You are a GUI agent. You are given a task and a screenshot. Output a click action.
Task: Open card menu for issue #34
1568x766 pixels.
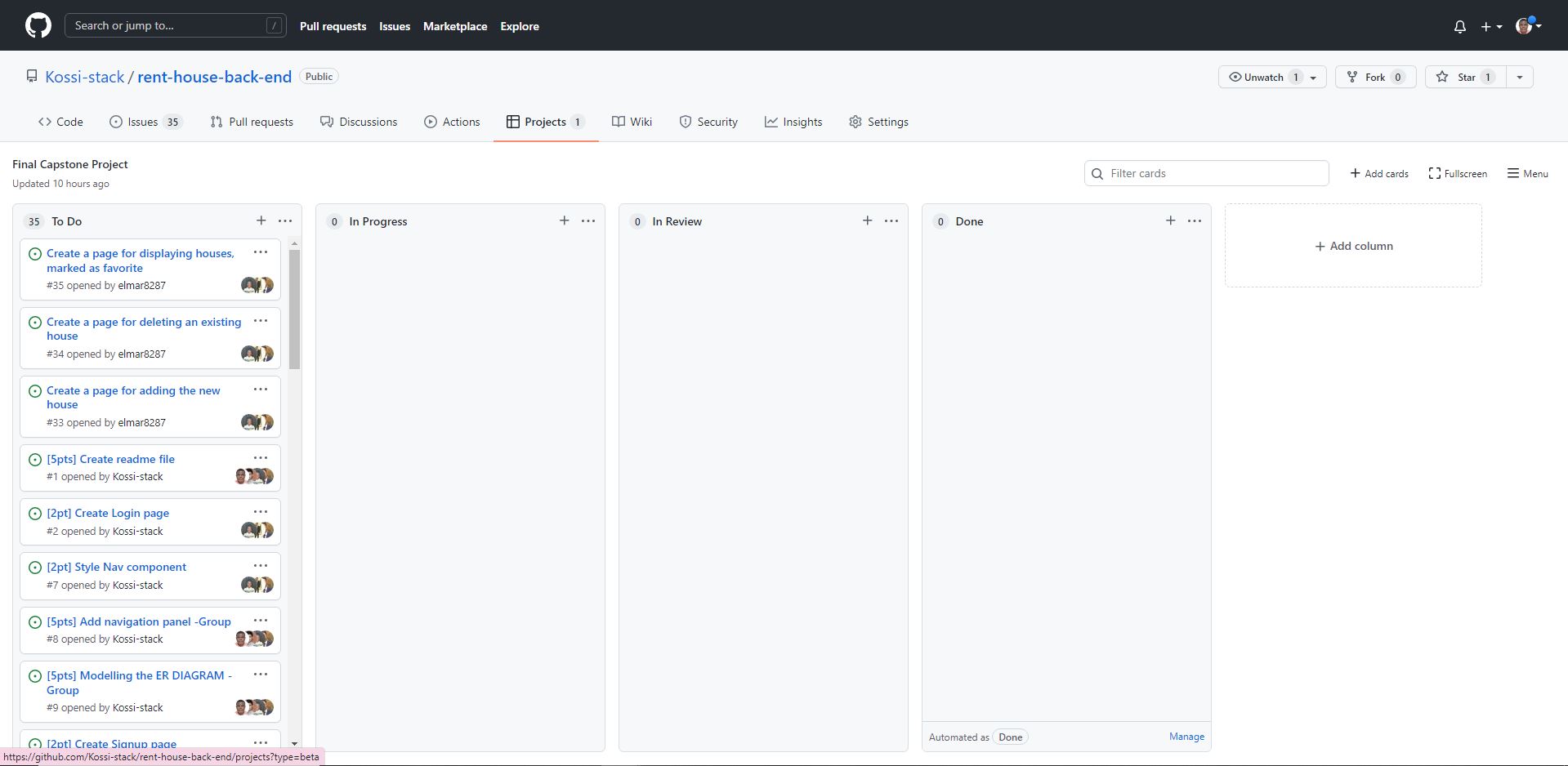(261, 321)
